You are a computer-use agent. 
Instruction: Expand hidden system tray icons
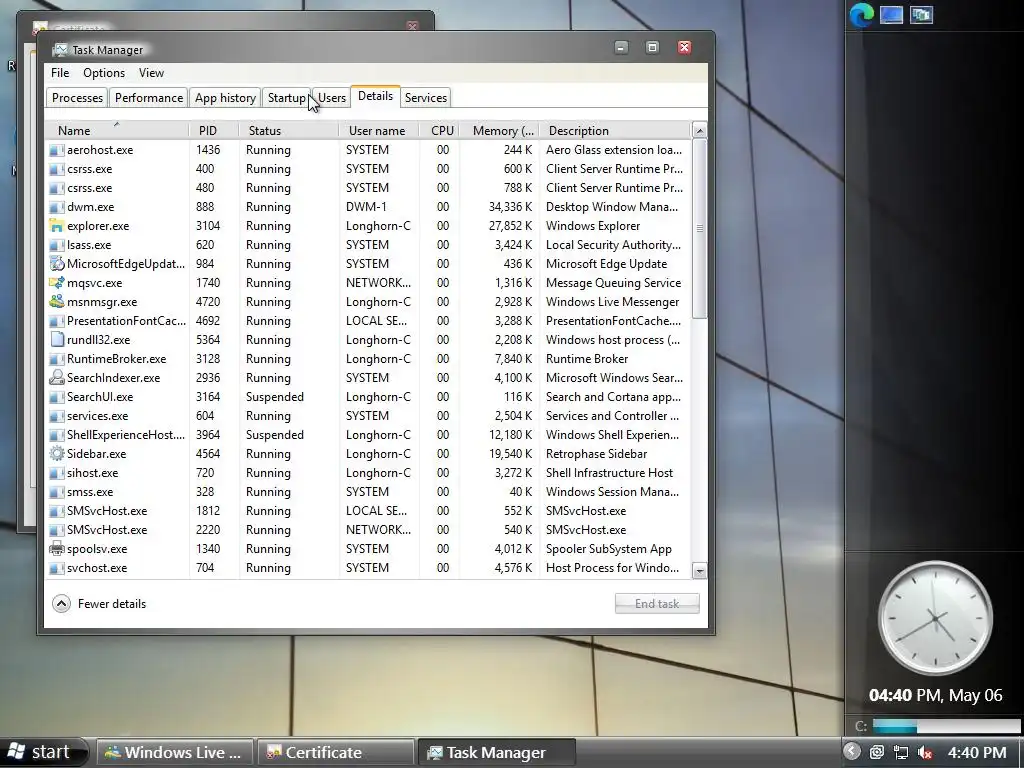[x=851, y=752]
